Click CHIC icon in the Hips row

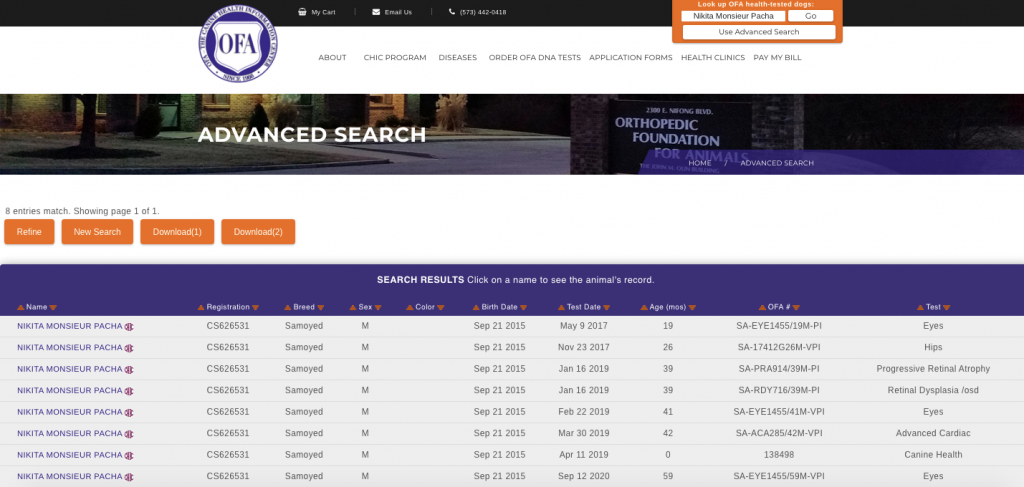[129, 348]
